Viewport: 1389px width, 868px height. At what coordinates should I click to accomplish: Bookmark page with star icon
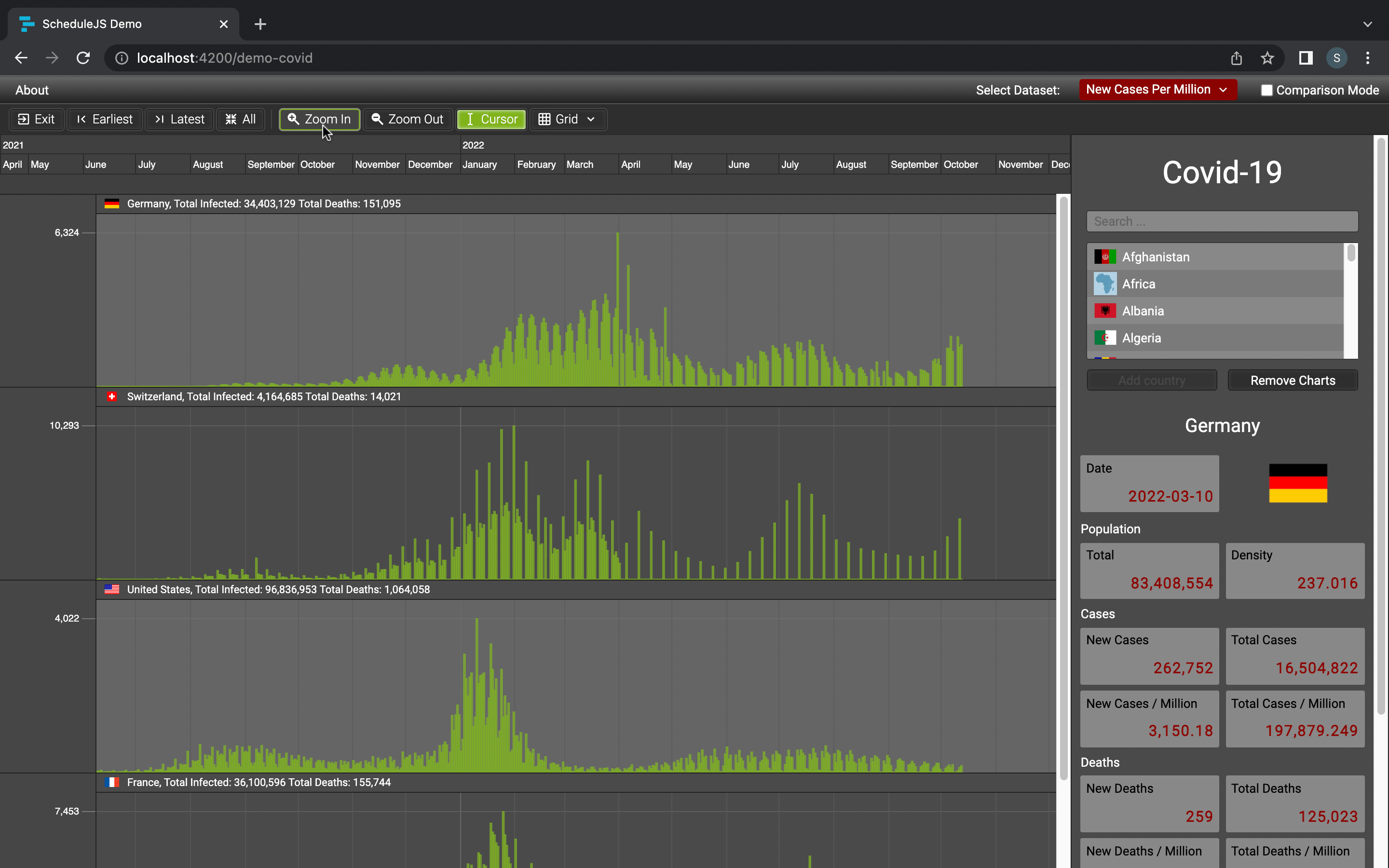(x=1267, y=58)
